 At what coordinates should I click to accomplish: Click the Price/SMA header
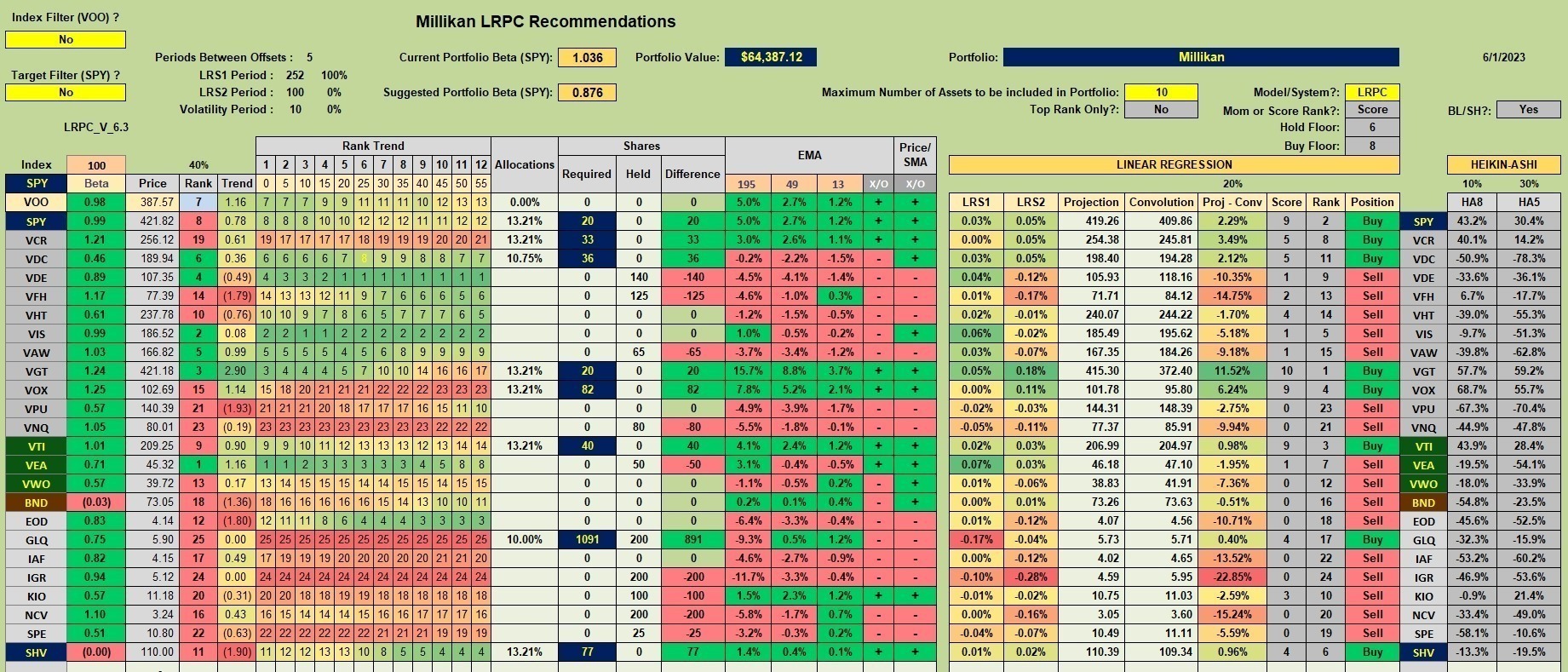point(915,155)
